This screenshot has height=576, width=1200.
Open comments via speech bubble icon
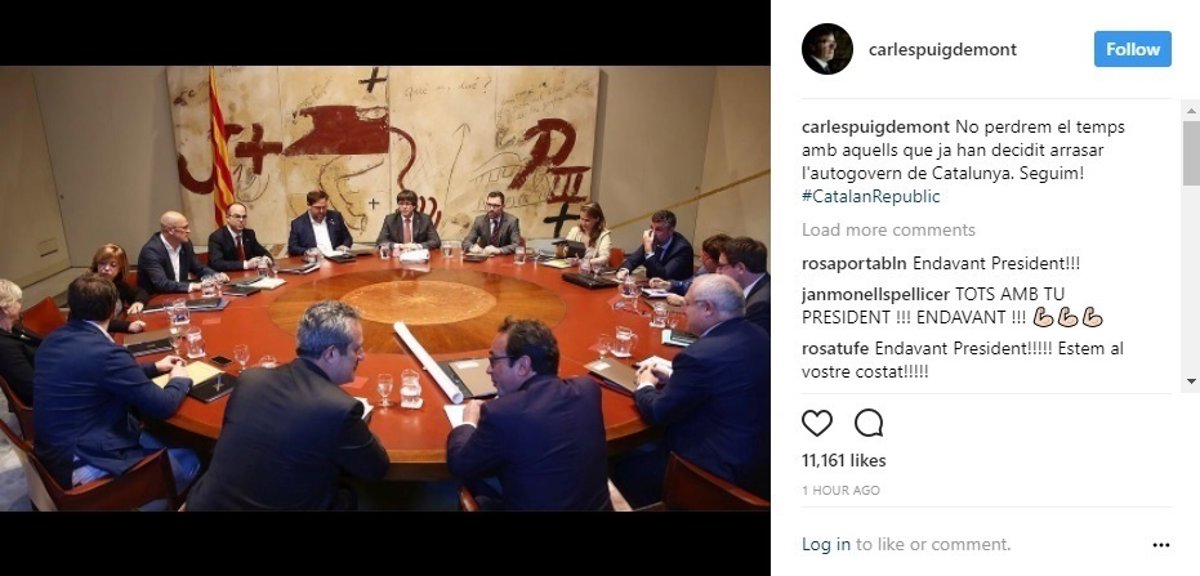tap(869, 423)
